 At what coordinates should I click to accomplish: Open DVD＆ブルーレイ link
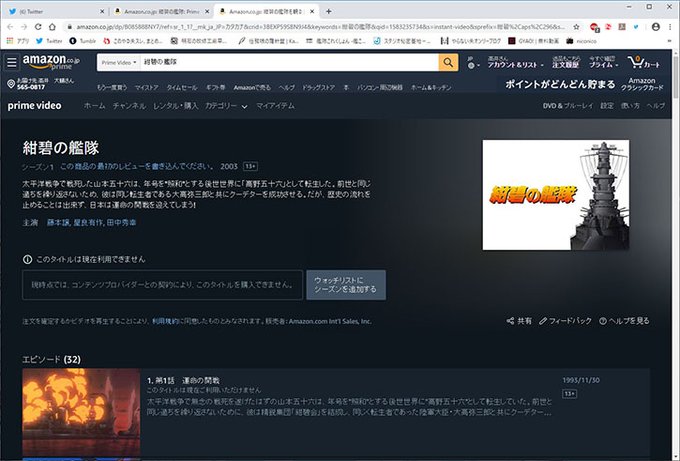[568, 106]
